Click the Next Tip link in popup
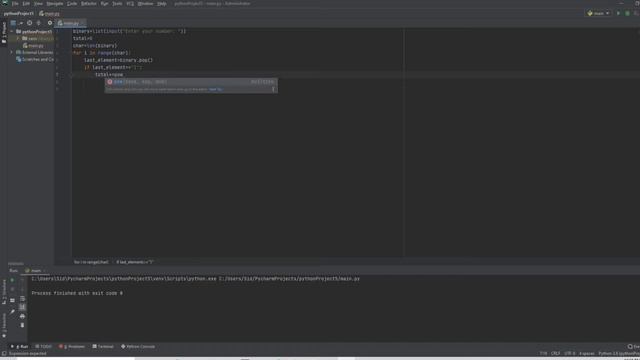 point(216,89)
